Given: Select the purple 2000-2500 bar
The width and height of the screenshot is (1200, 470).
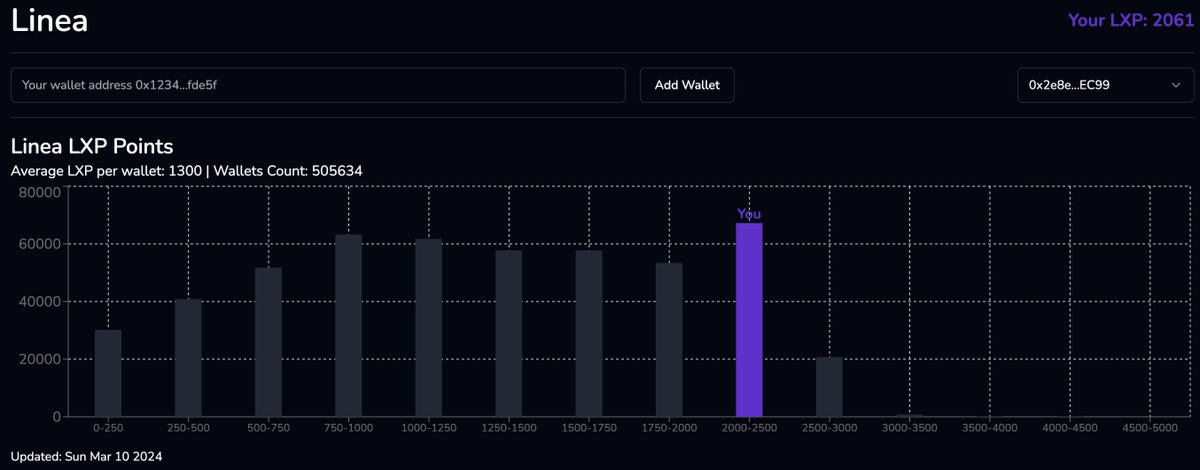Looking at the screenshot, I should [749, 319].
